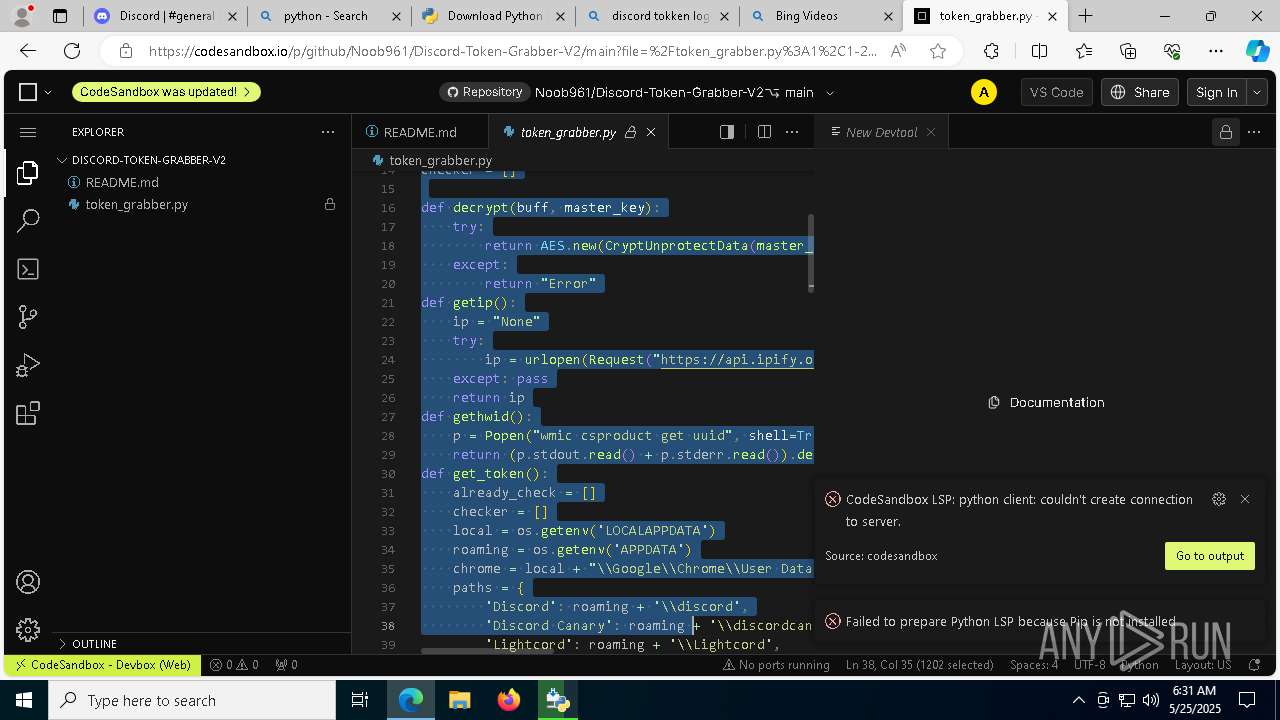Switch to the Bing Videos browser tab
This screenshot has width=1280, height=720.
tap(820, 16)
